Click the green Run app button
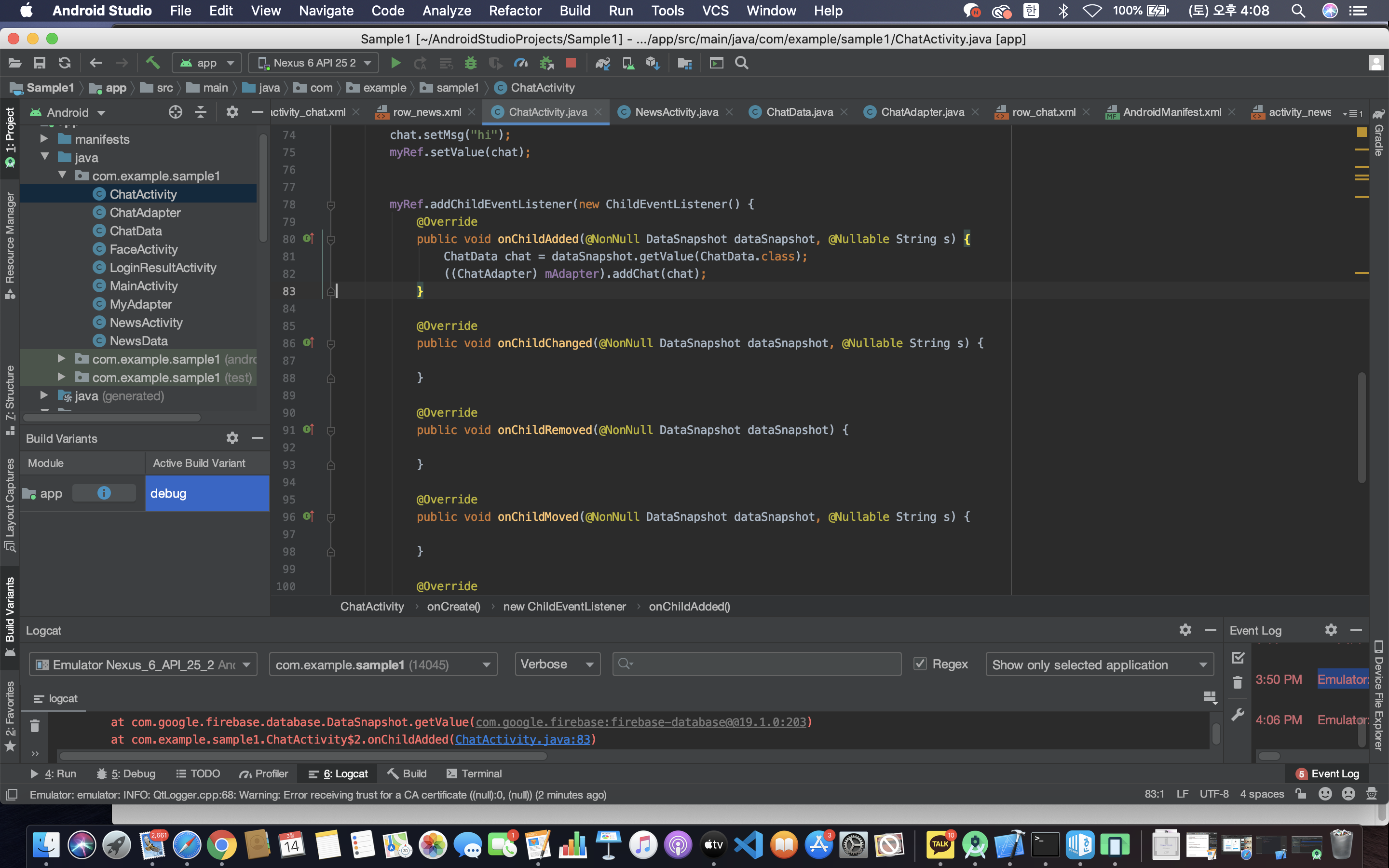This screenshot has width=1389, height=868. 395,63
